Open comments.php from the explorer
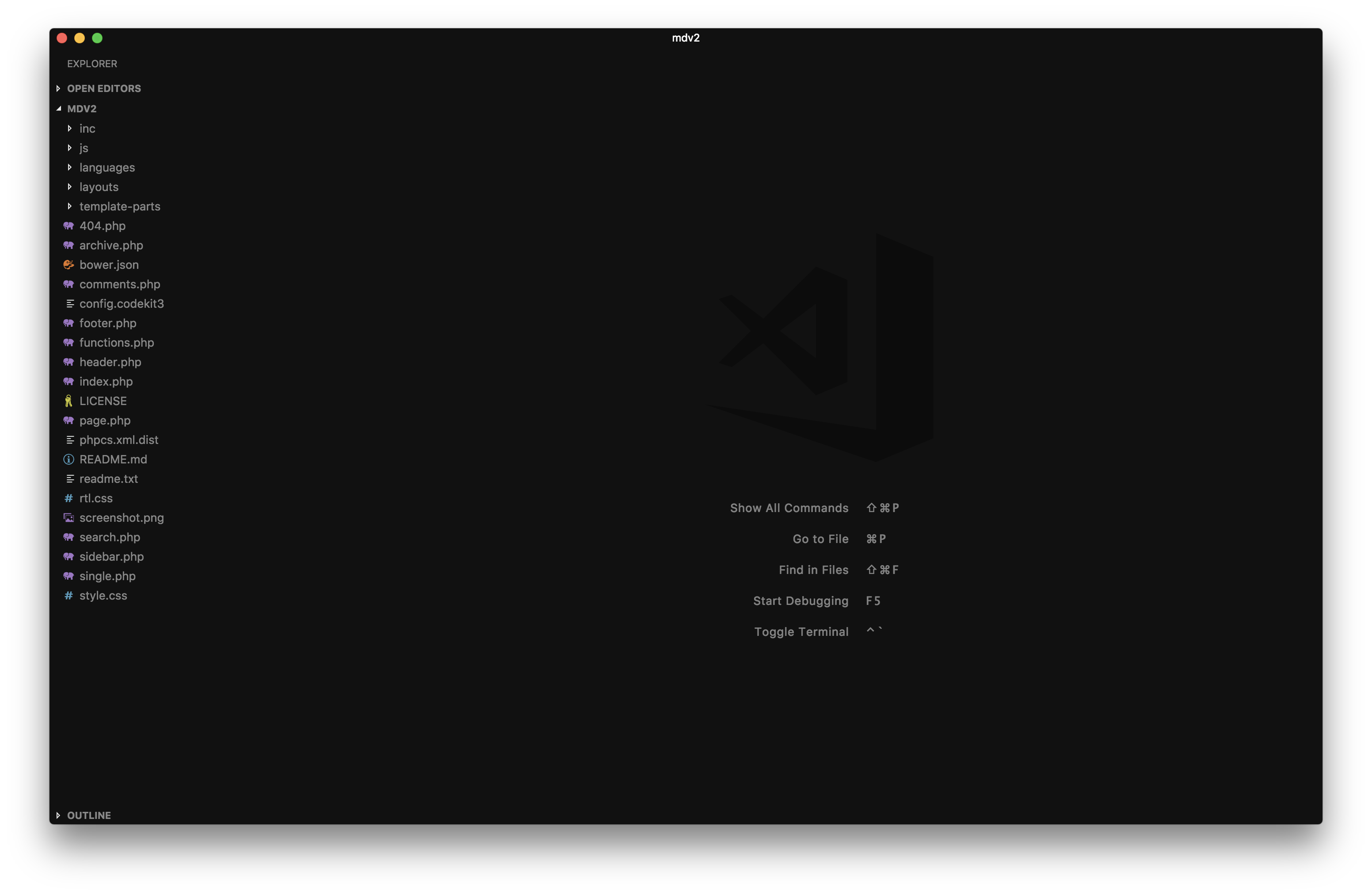 tap(120, 284)
